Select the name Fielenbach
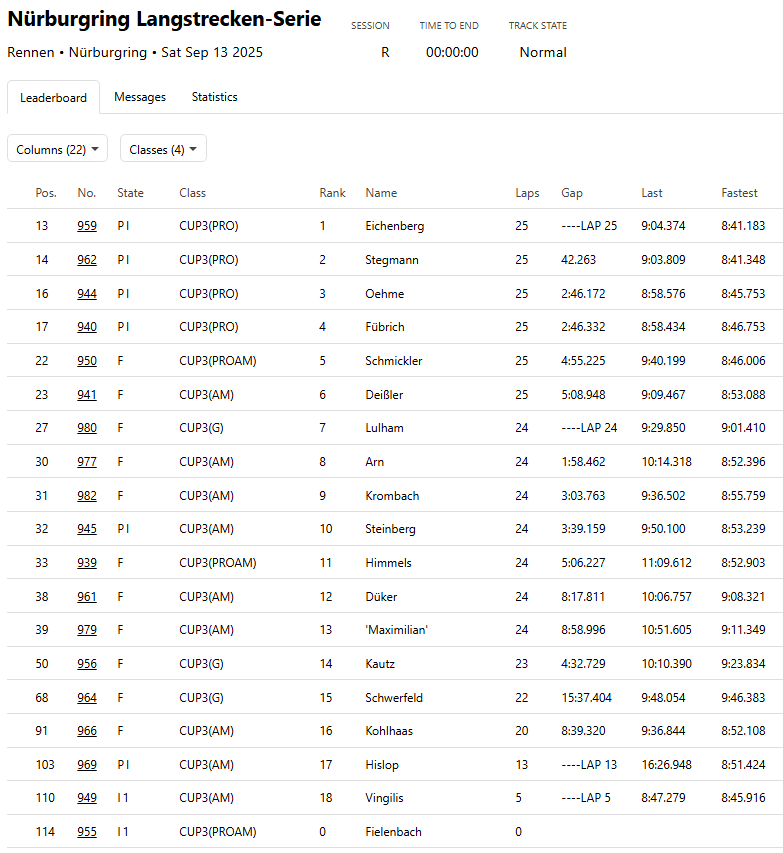Image resolution: width=783 pixels, height=853 pixels. pos(393,832)
